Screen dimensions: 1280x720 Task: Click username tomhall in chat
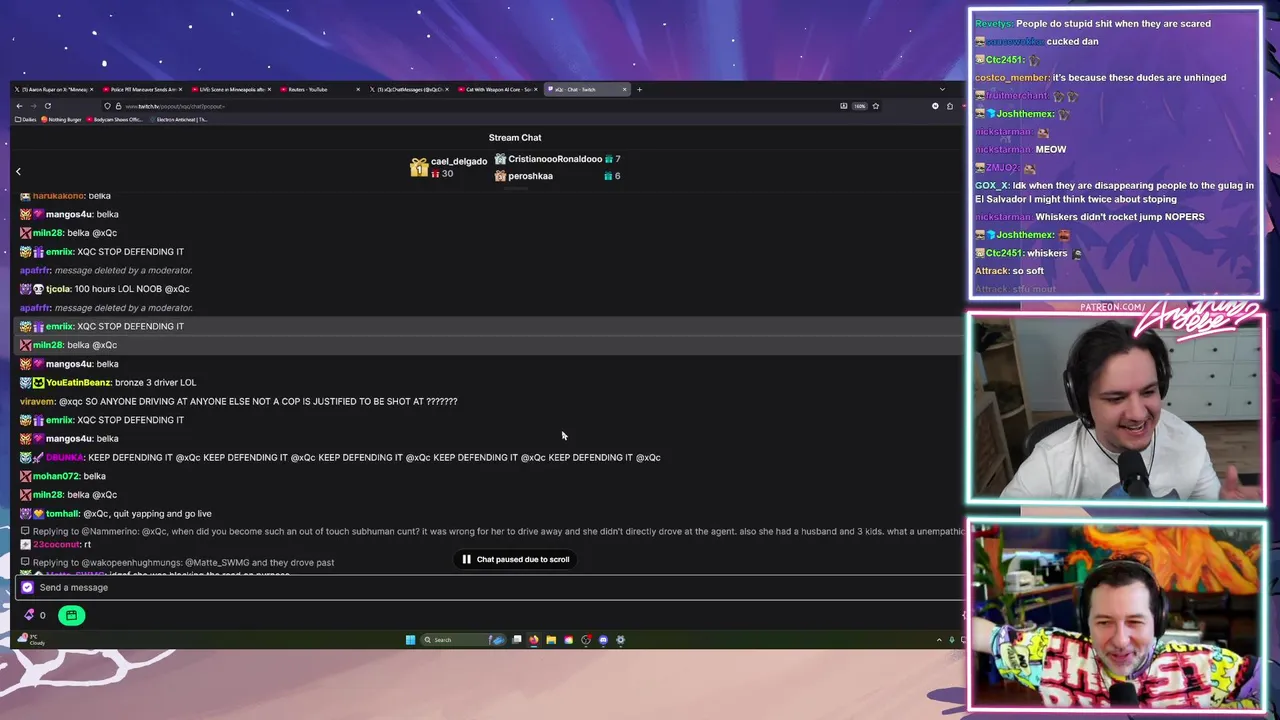click(x=63, y=513)
